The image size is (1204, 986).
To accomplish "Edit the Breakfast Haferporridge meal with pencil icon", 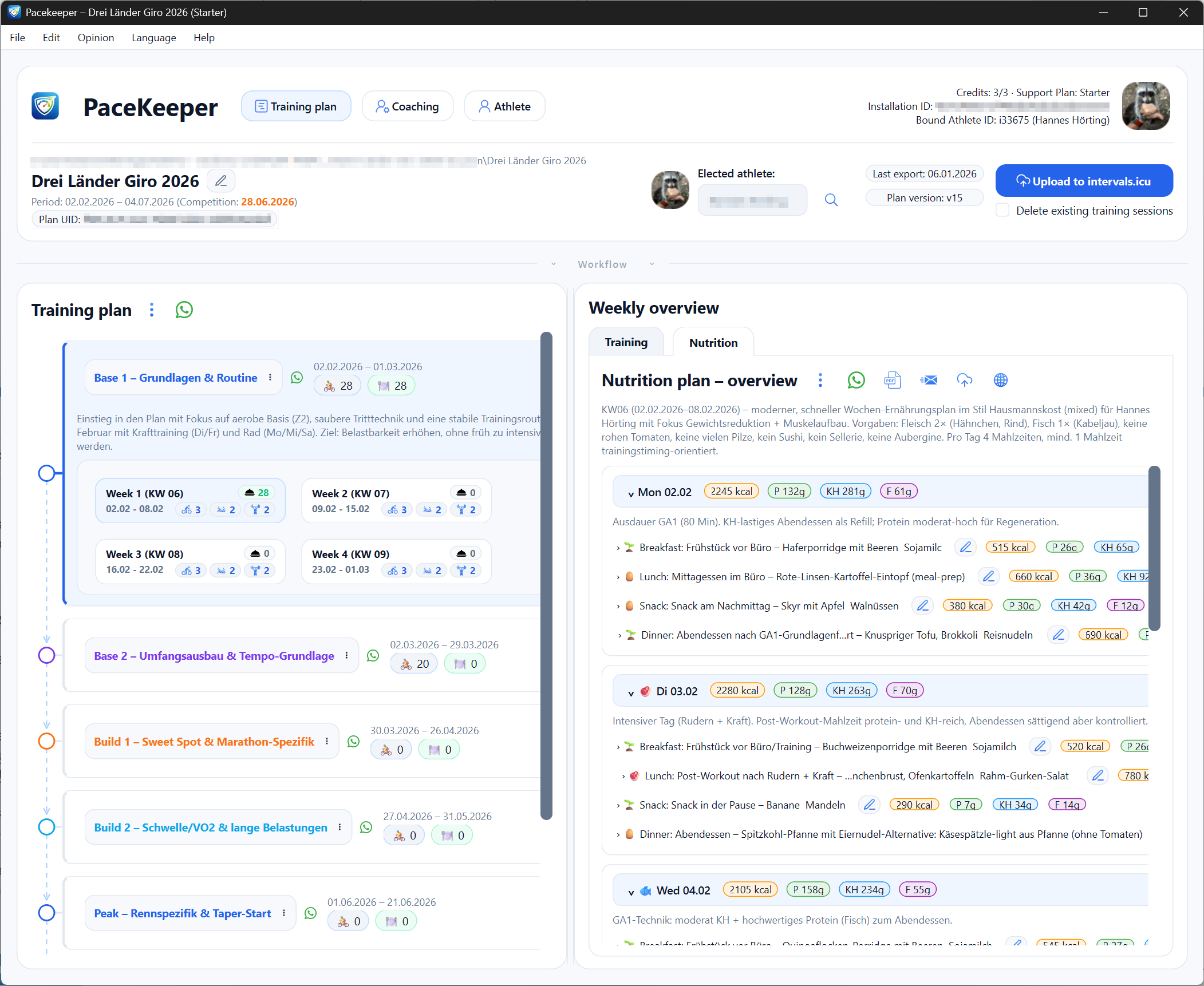I will [x=966, y=547].
